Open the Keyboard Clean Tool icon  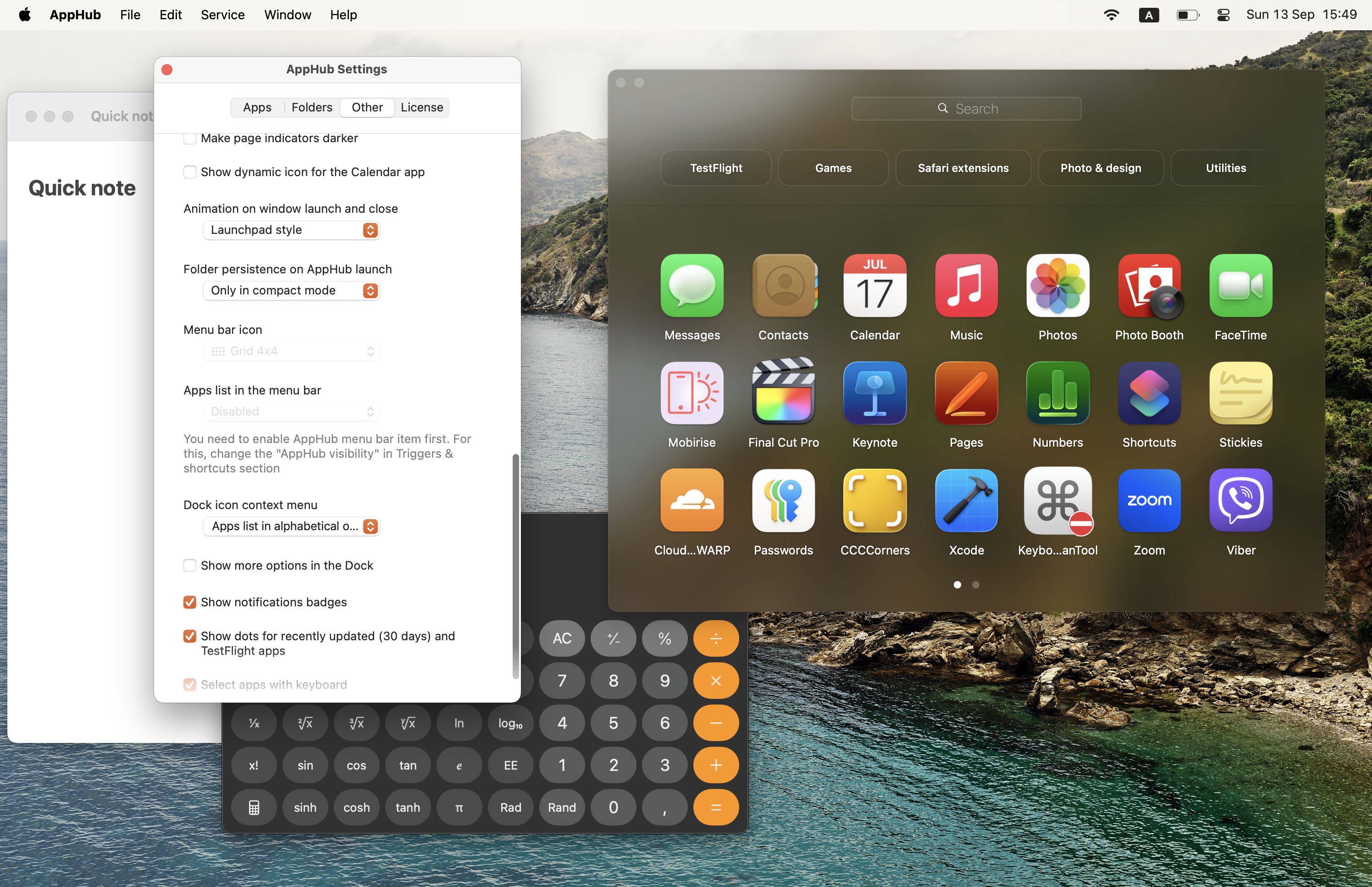pos(1057,500)
